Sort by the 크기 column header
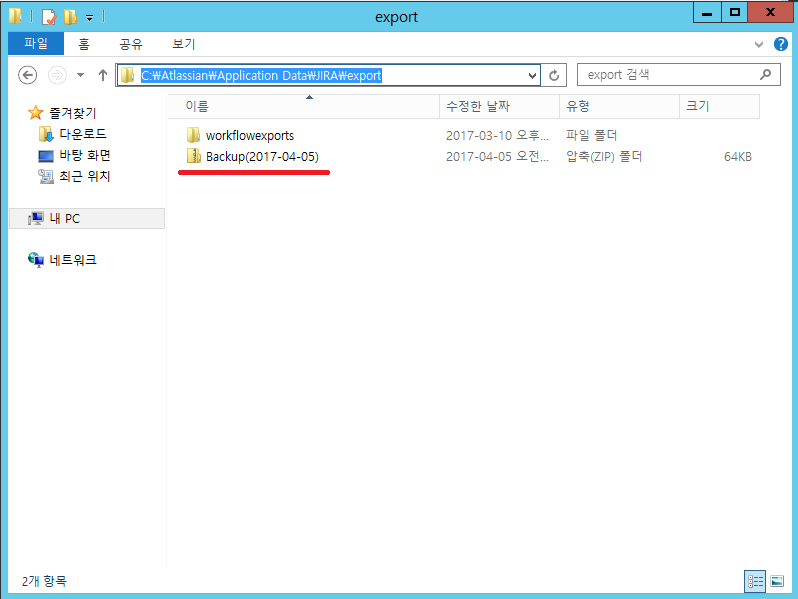This screenshot has width=798, height=599. (720, 106)
